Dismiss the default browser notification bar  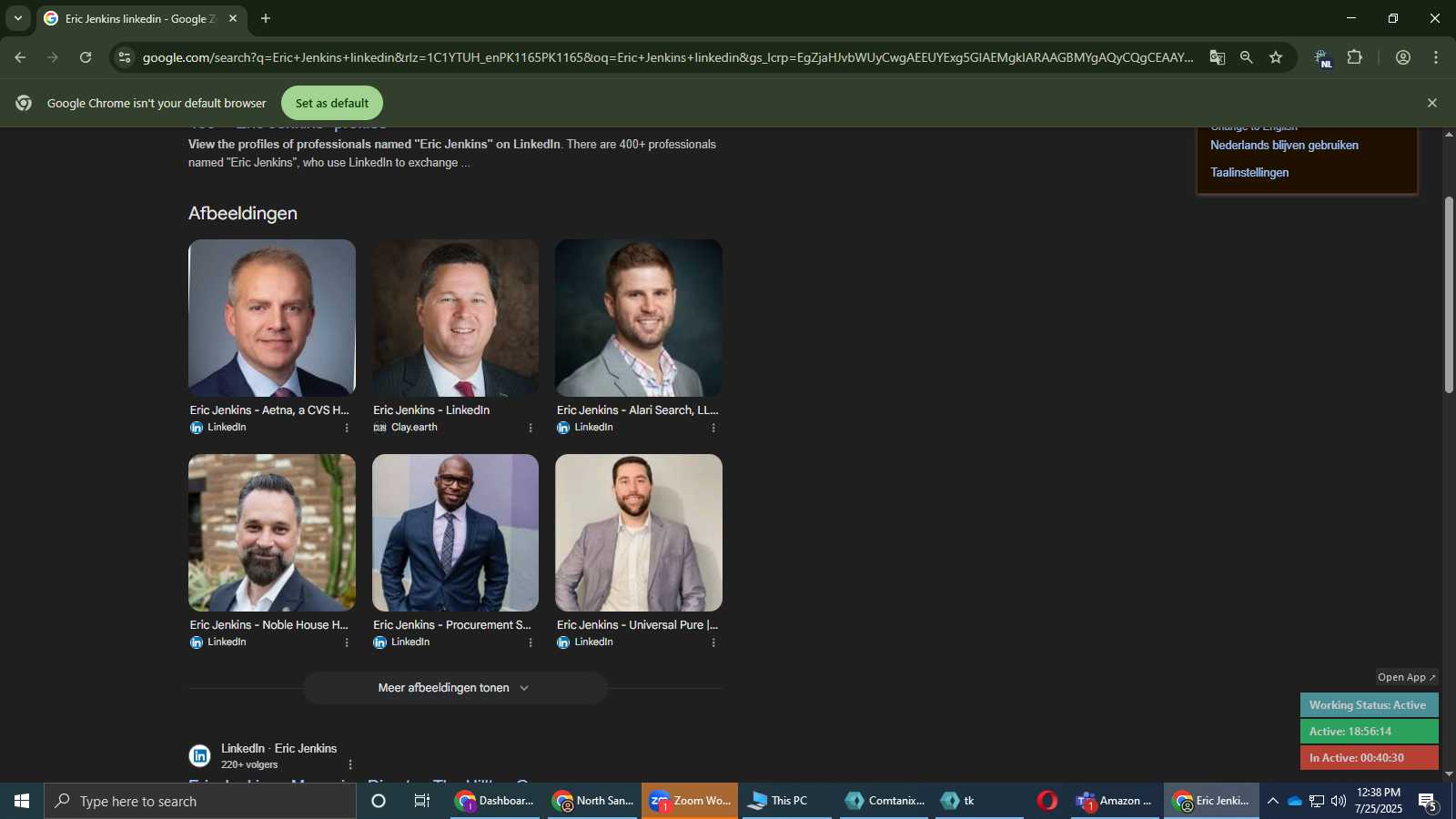tap(1432, 103)
